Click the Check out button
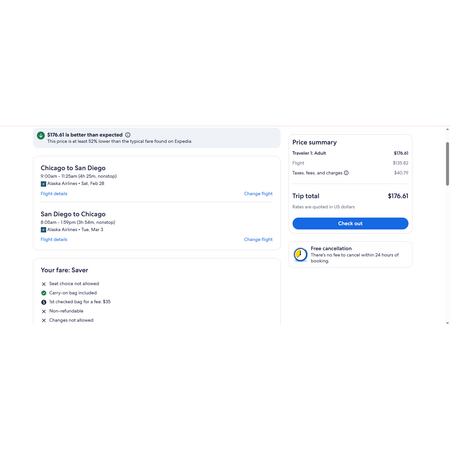The width and height of the screenshot is (450, 450). point(350,223)
